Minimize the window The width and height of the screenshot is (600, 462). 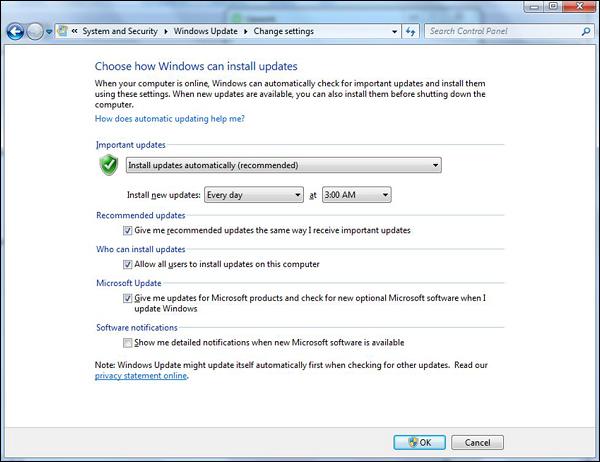(534, 7)
